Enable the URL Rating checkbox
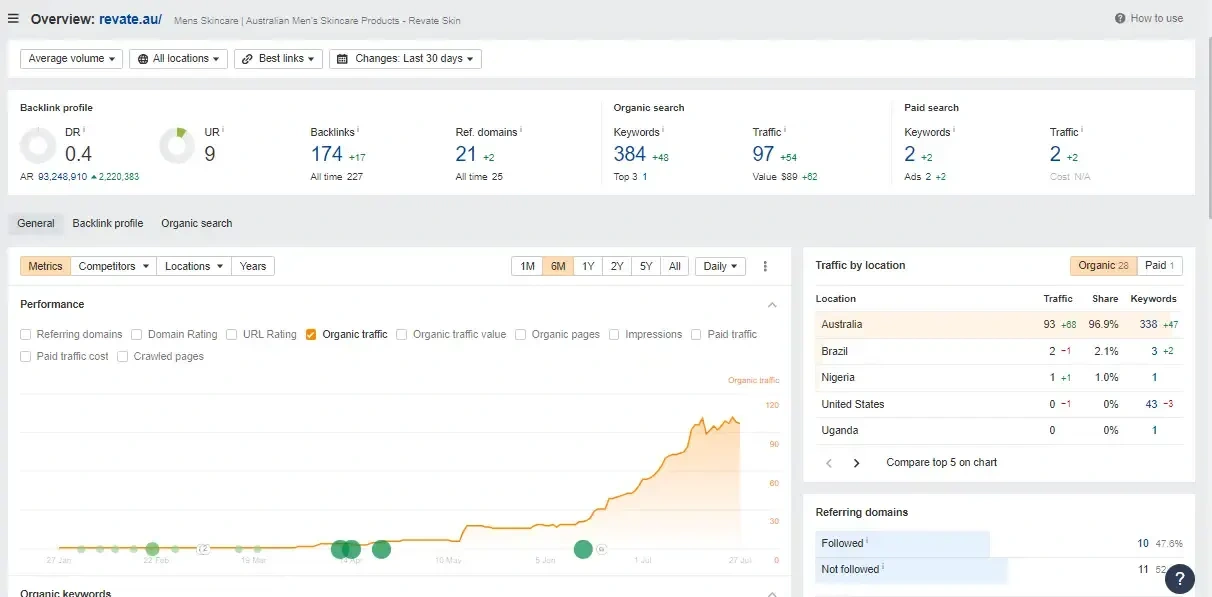 pyautogui.click(x=232, y=335)
